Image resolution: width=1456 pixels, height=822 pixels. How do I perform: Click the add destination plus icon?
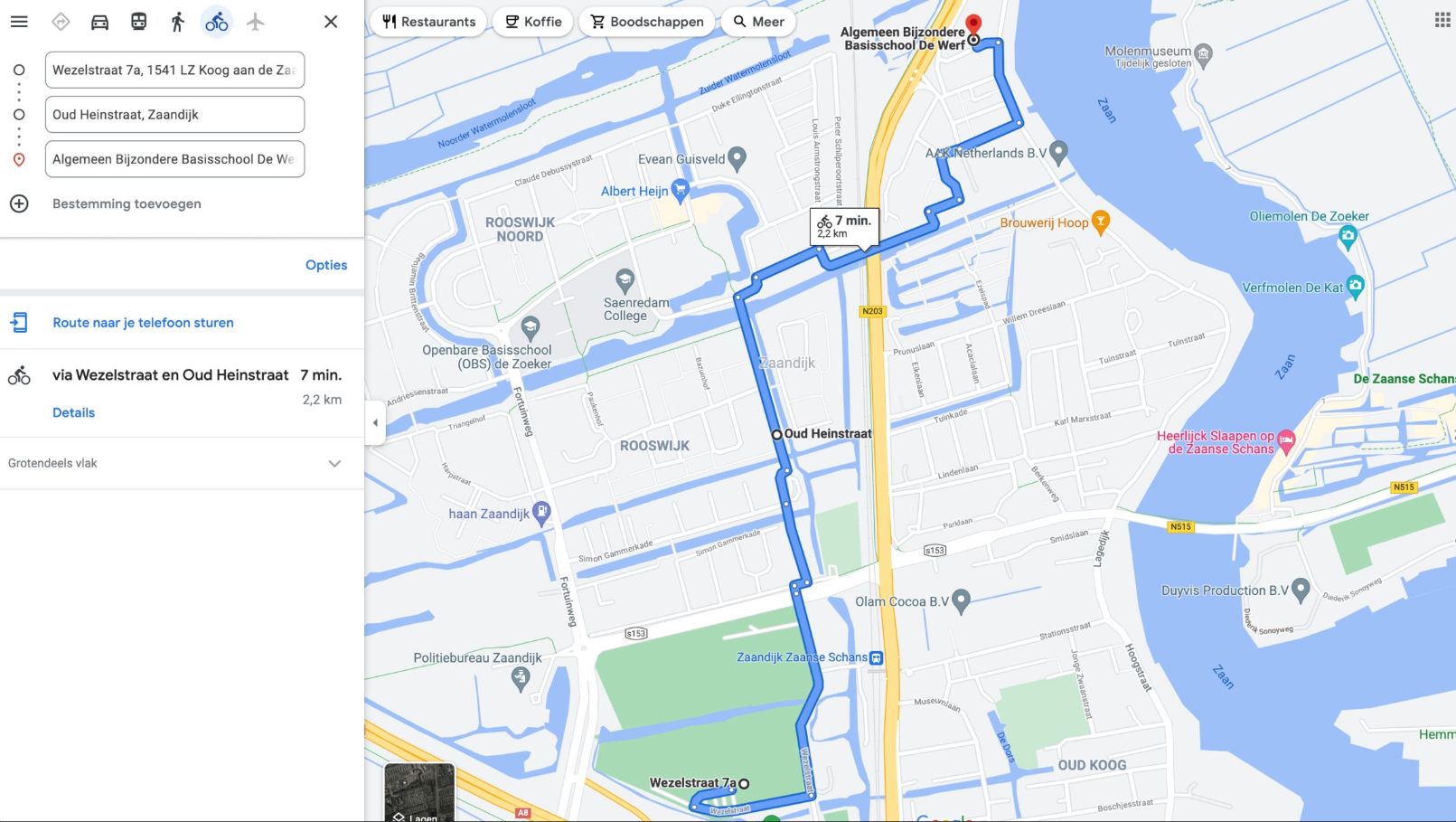[x=19, y=203]
